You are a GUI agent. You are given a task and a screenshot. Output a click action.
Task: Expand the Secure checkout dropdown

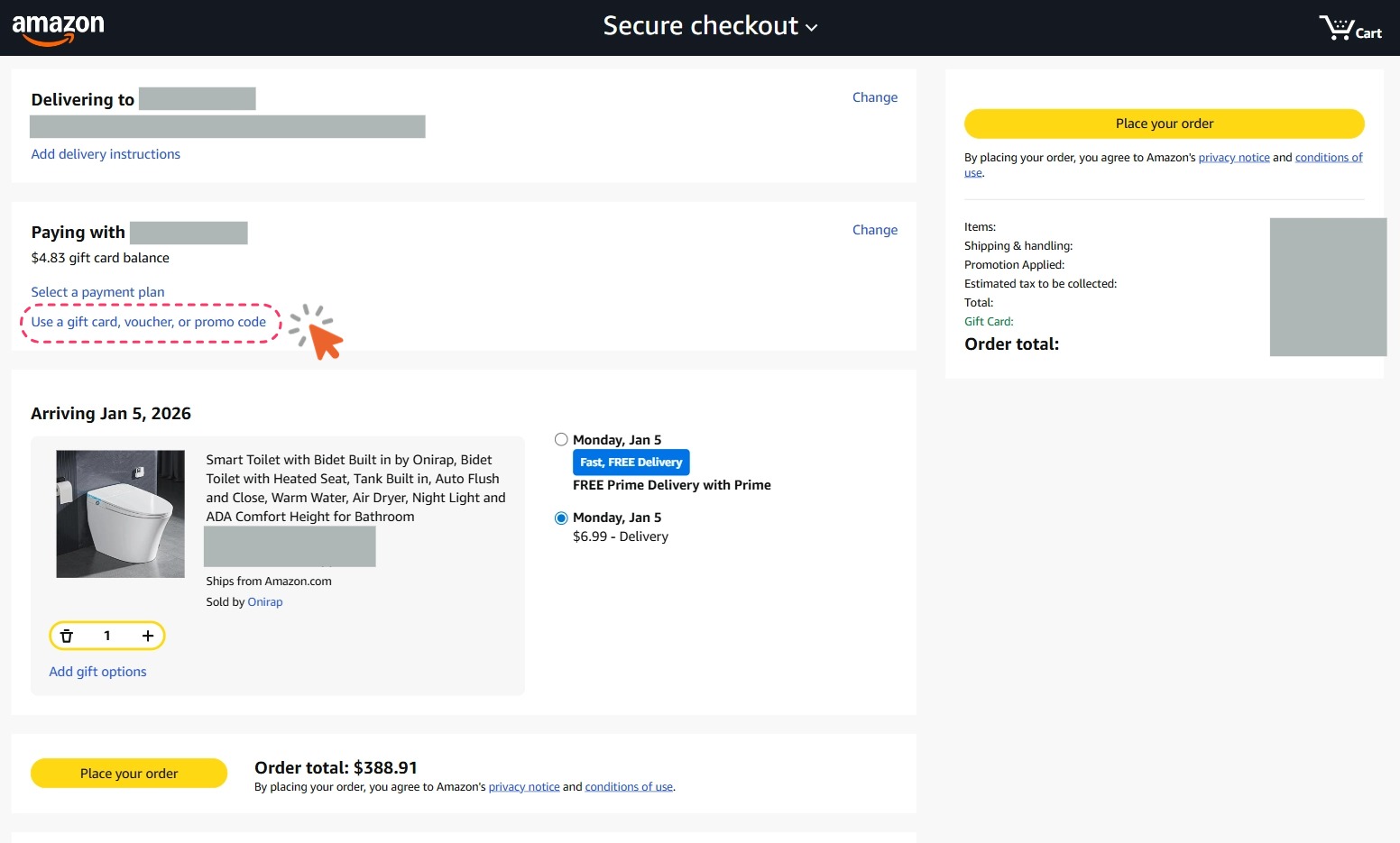coord(710,26)
